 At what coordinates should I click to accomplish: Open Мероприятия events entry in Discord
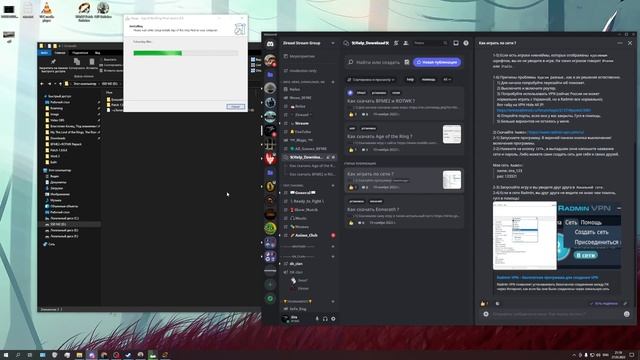pyautogui.click(x=309, y=56)
